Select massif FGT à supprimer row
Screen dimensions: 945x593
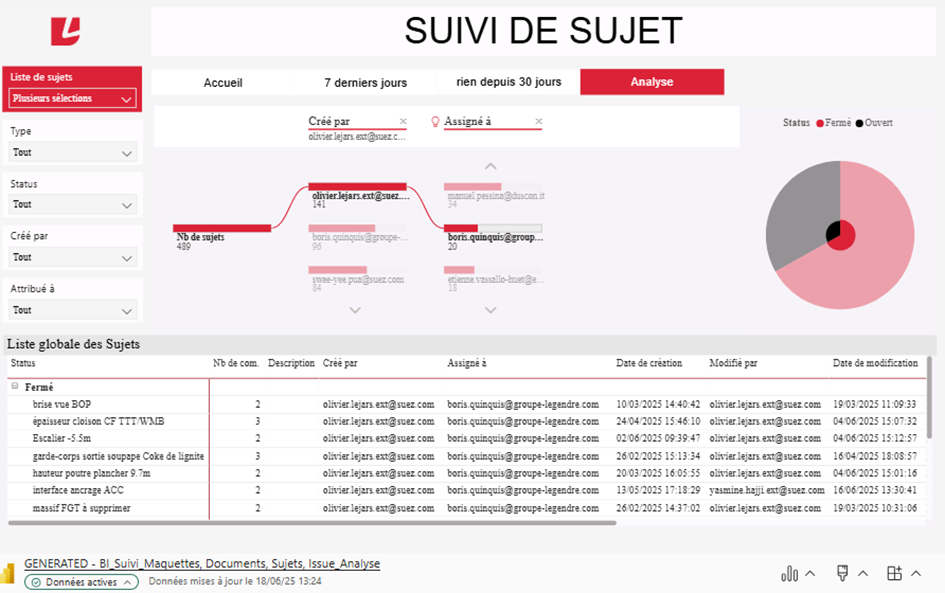467,508
